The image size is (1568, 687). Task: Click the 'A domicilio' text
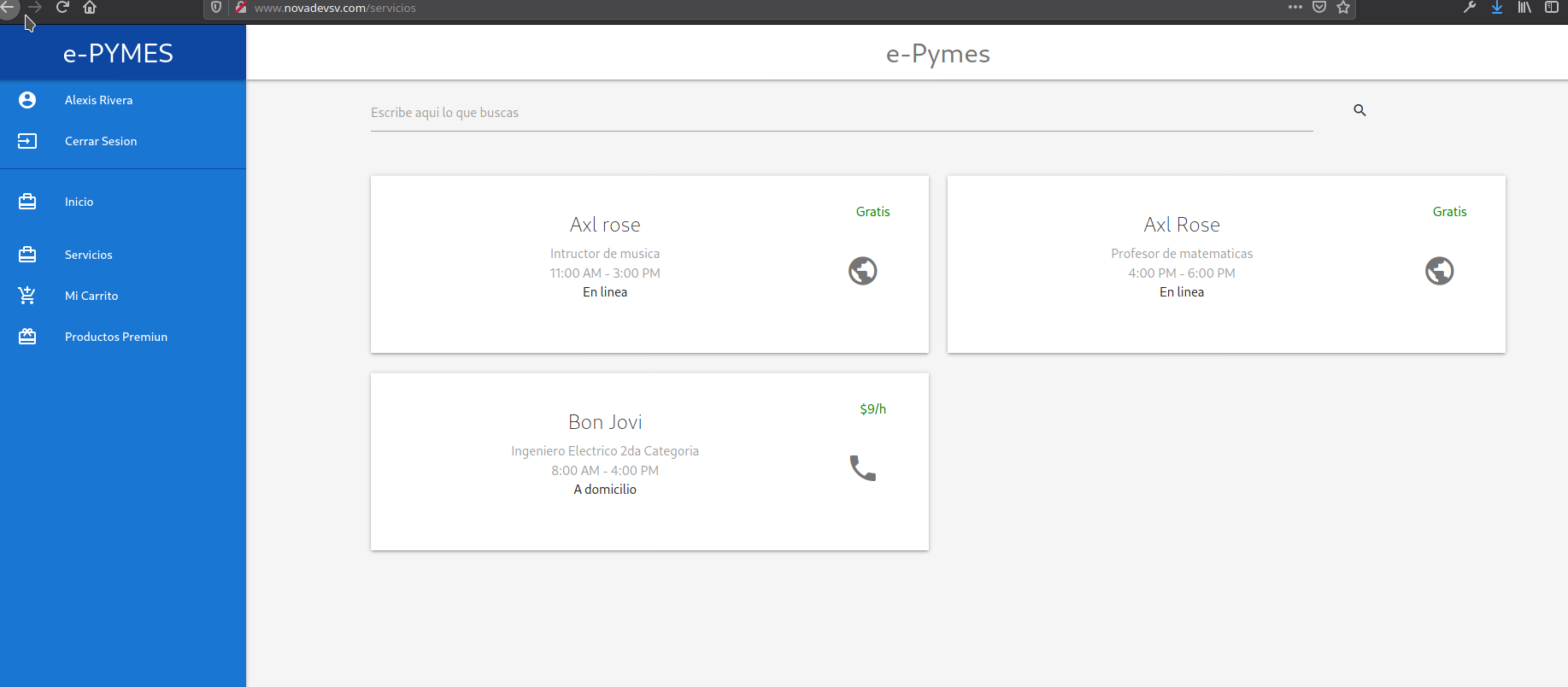605,490
